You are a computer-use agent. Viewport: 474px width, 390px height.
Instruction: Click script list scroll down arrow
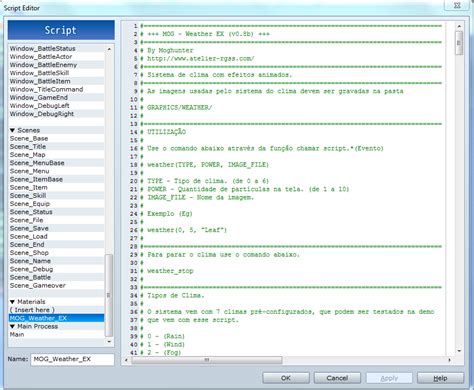(x=109, y=342)
